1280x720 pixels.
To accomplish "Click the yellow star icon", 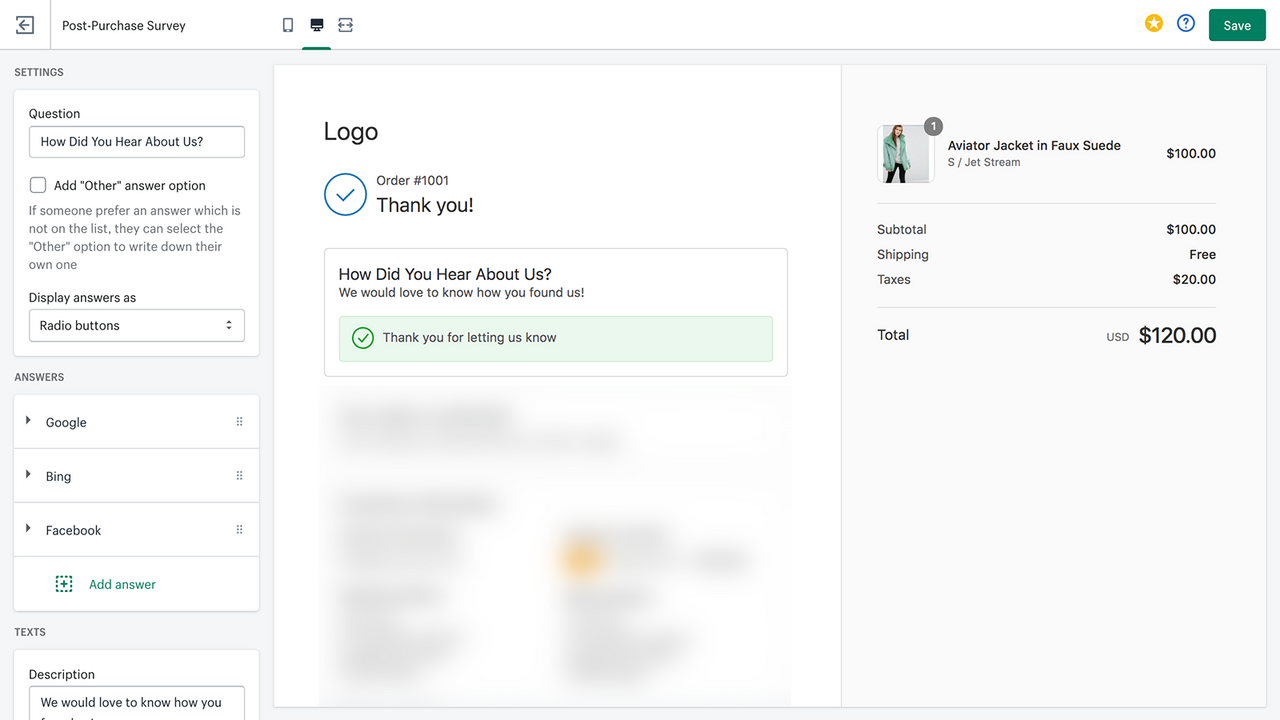I will click(1154, 23).
